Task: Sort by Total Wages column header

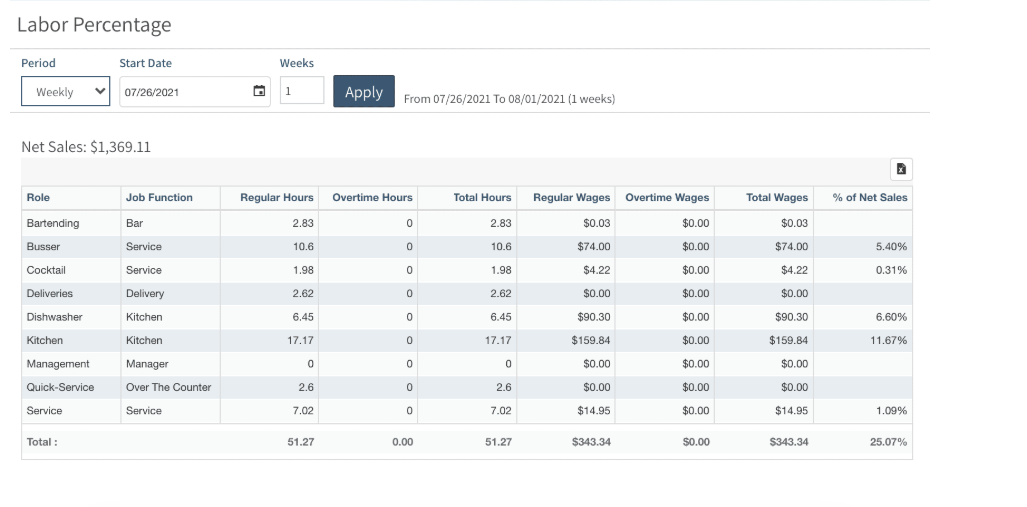Action: coord(776,198)
